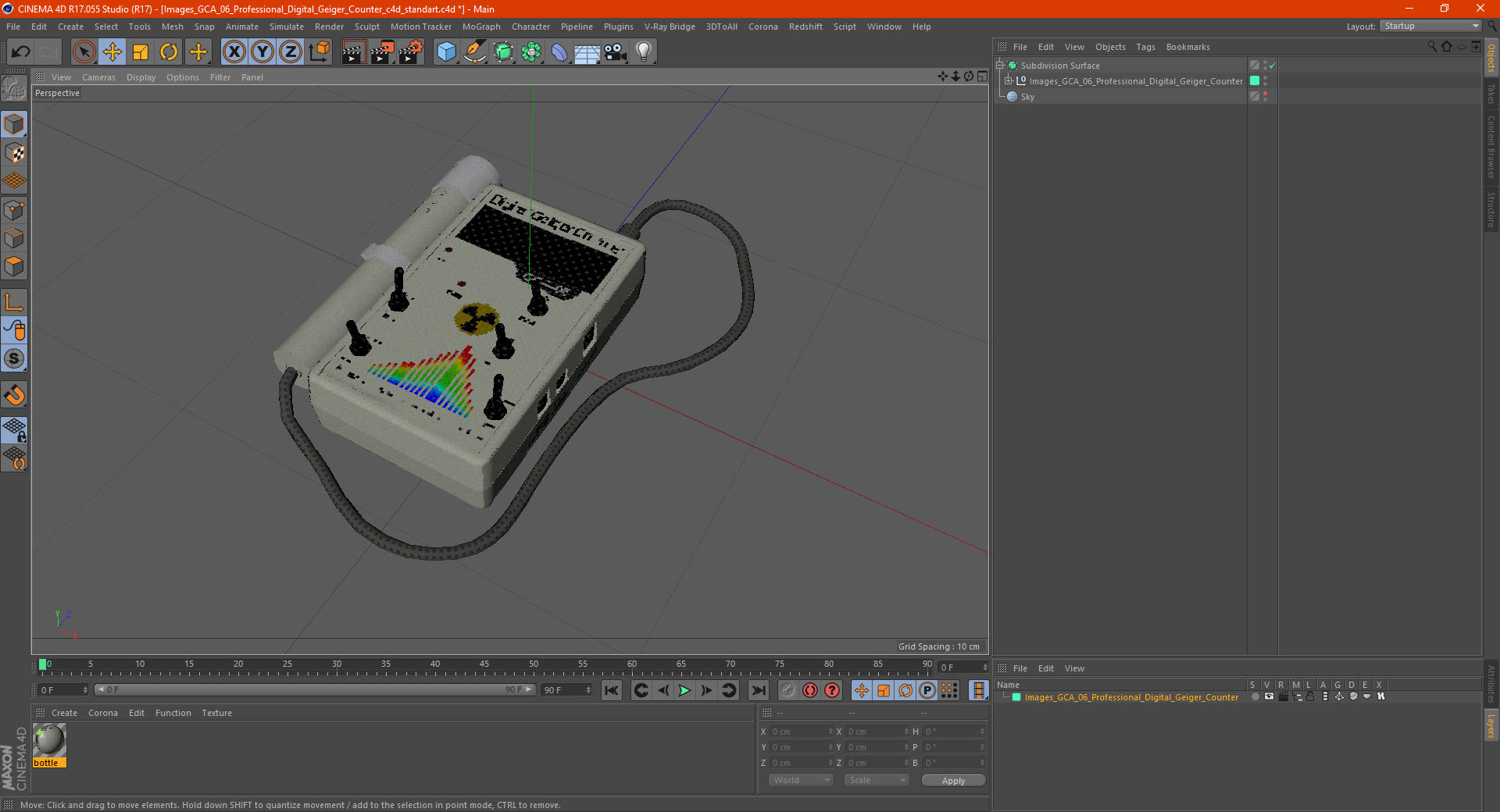The width and height of the screenshot is (1500, 812).
Task: Open the Simulate menu
Action: (287, 27)
